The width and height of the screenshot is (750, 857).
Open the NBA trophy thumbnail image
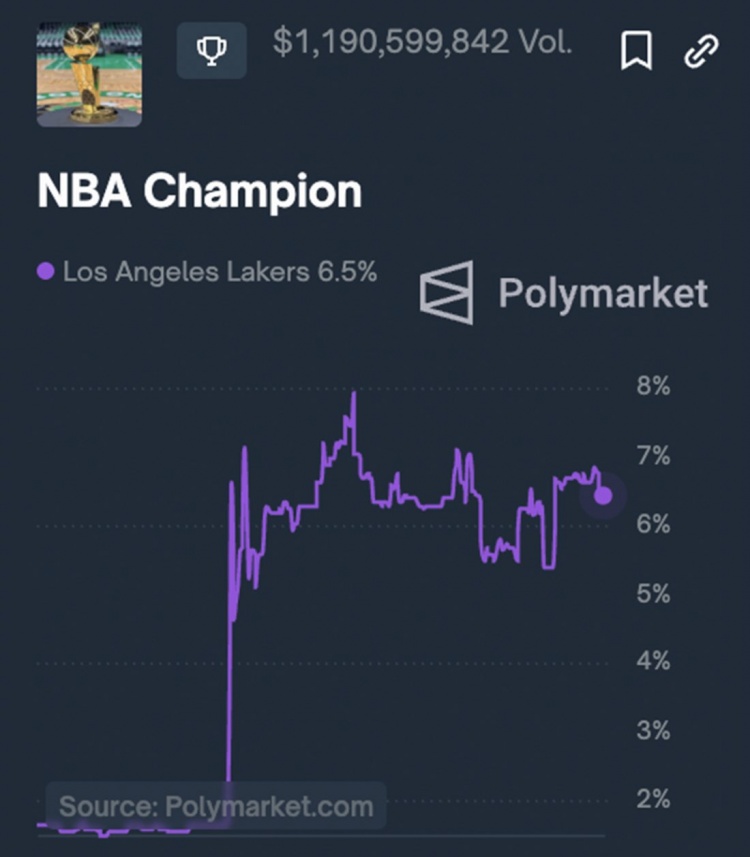89,75
